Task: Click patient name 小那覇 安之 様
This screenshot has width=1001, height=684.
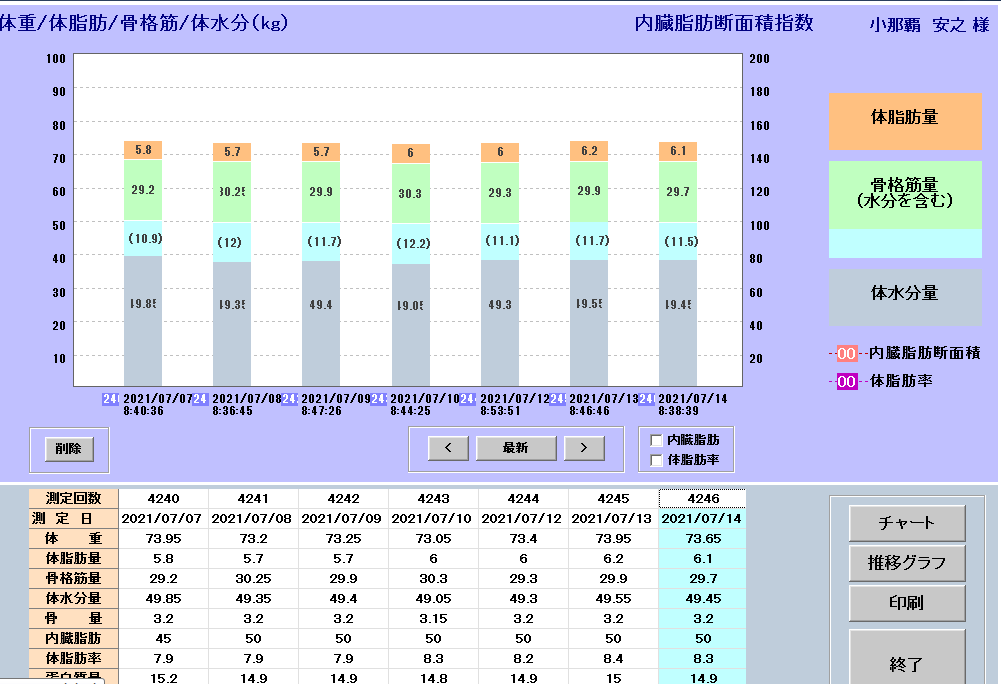Action: [x=929, y=24]
